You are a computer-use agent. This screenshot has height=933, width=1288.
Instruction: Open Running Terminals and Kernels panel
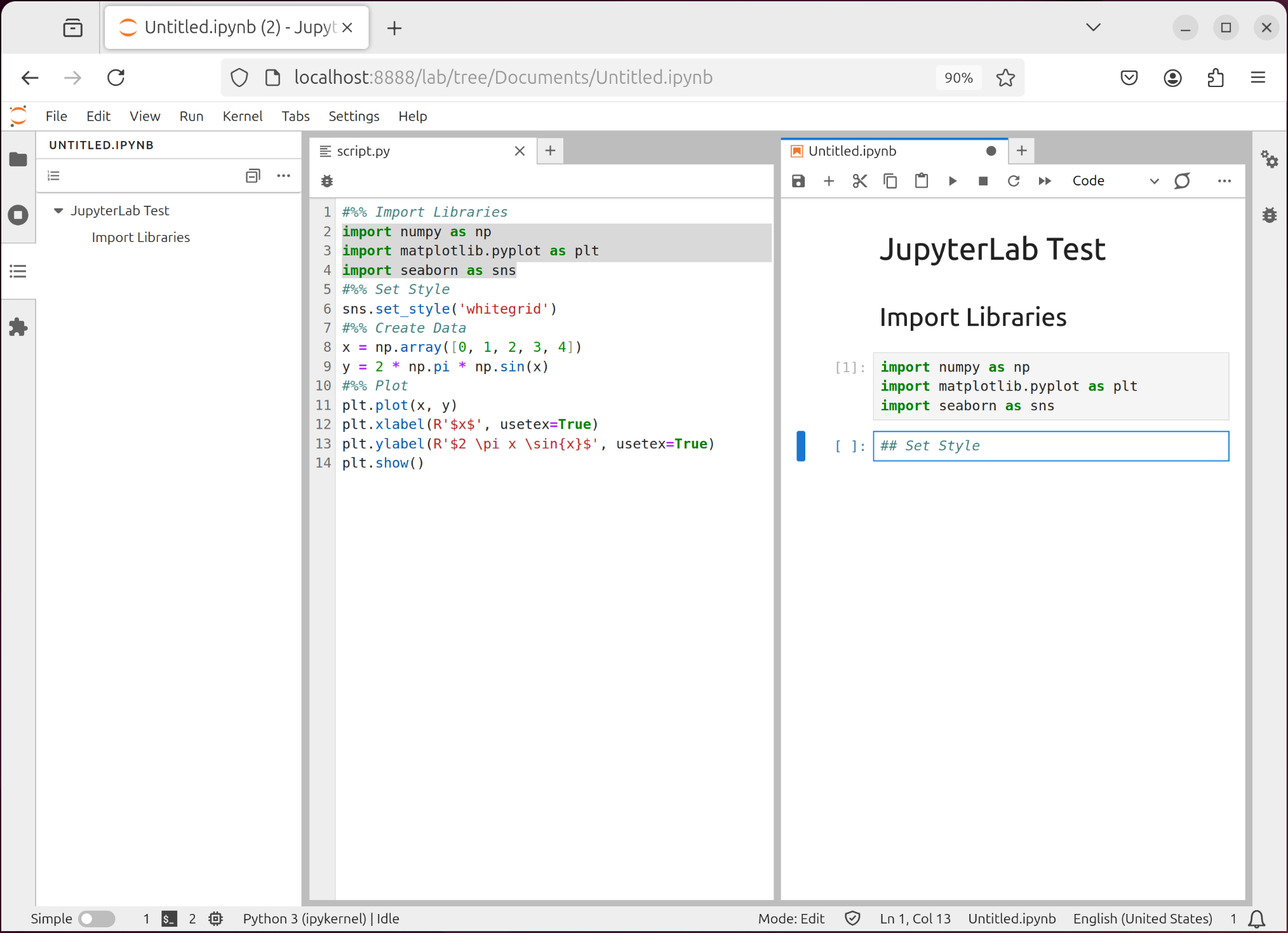pos(18,215)
